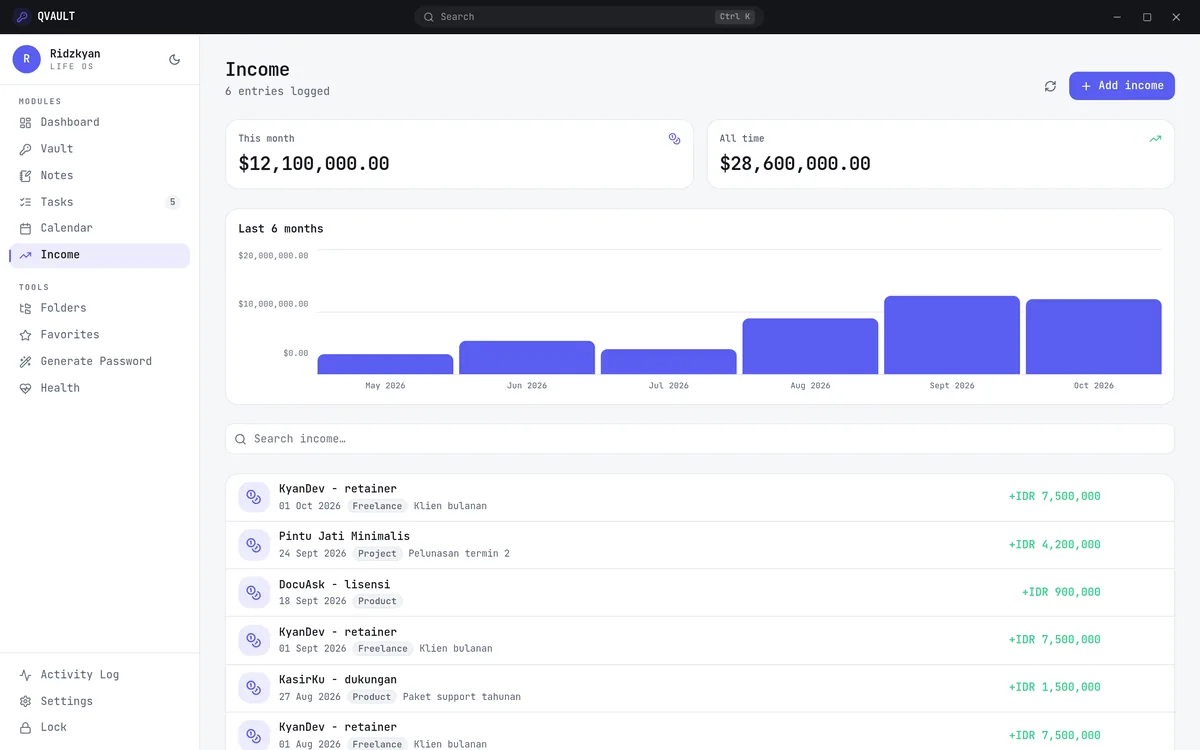Lock the vault via Lock label
This screenshot has width=1200, height=750.
[54, 728]
